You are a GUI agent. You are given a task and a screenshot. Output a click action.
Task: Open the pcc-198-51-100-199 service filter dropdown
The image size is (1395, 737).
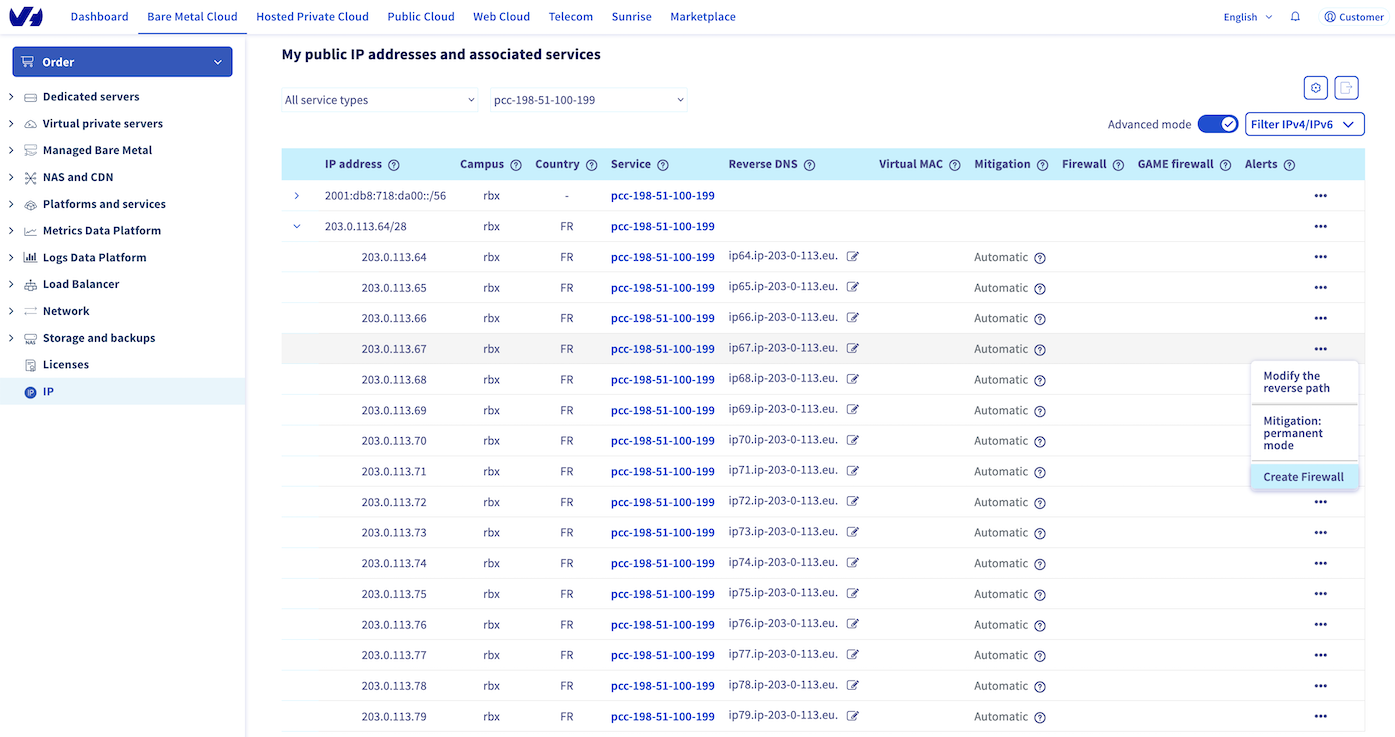tap(588, 100)
